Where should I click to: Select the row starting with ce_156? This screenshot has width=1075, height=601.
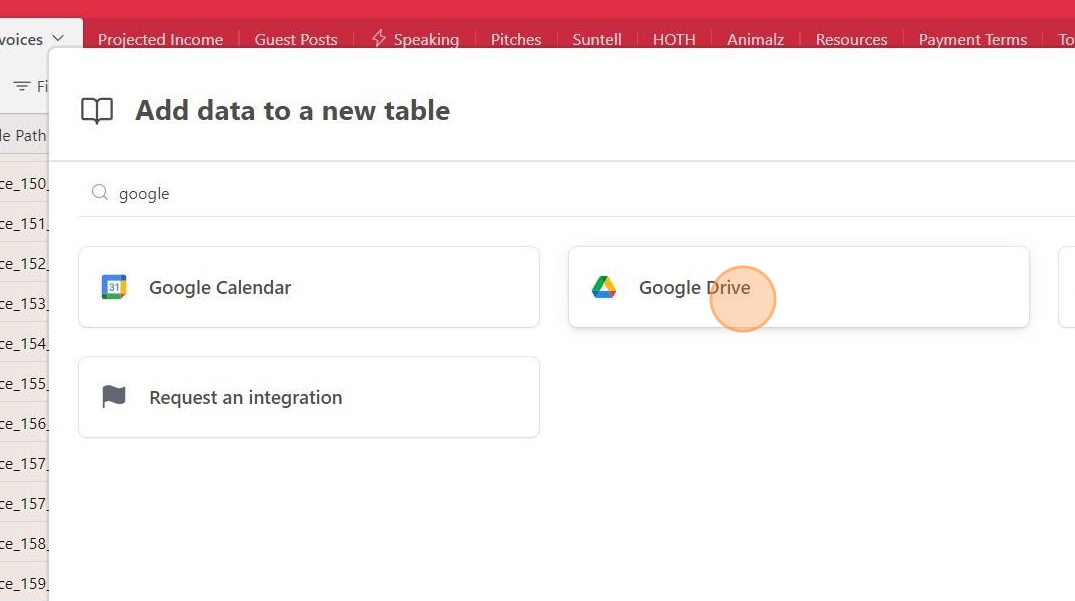click(24, 424)
